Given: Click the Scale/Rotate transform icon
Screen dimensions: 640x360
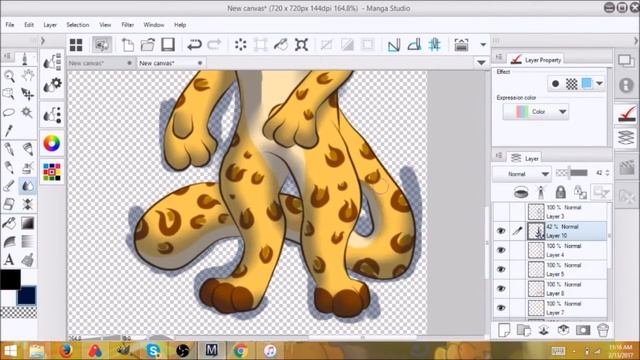Looking at the screenshot, I should point(301,44).
